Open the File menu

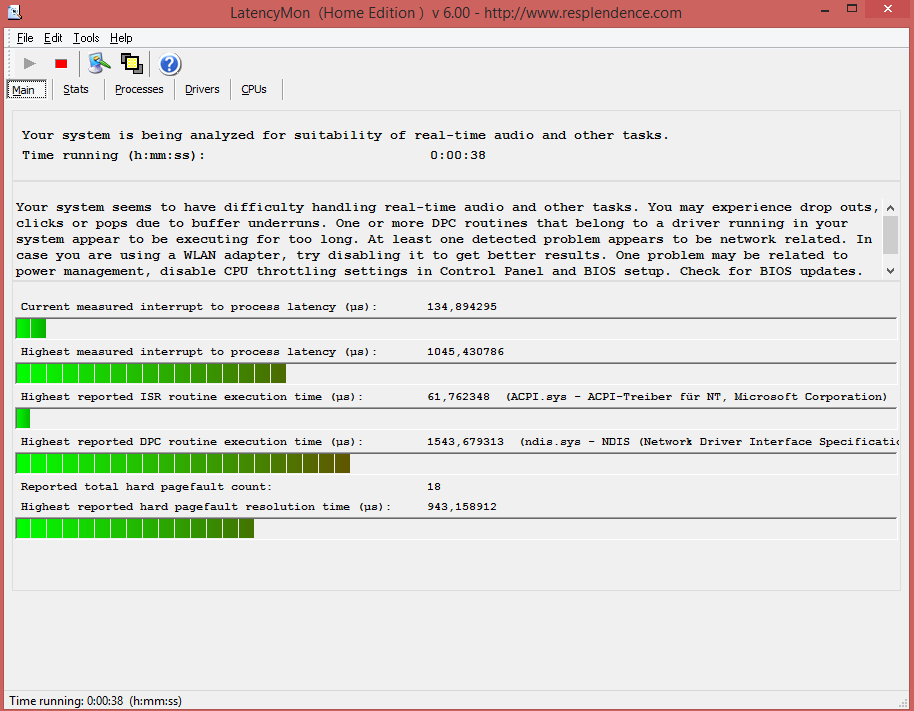(25, 38)
